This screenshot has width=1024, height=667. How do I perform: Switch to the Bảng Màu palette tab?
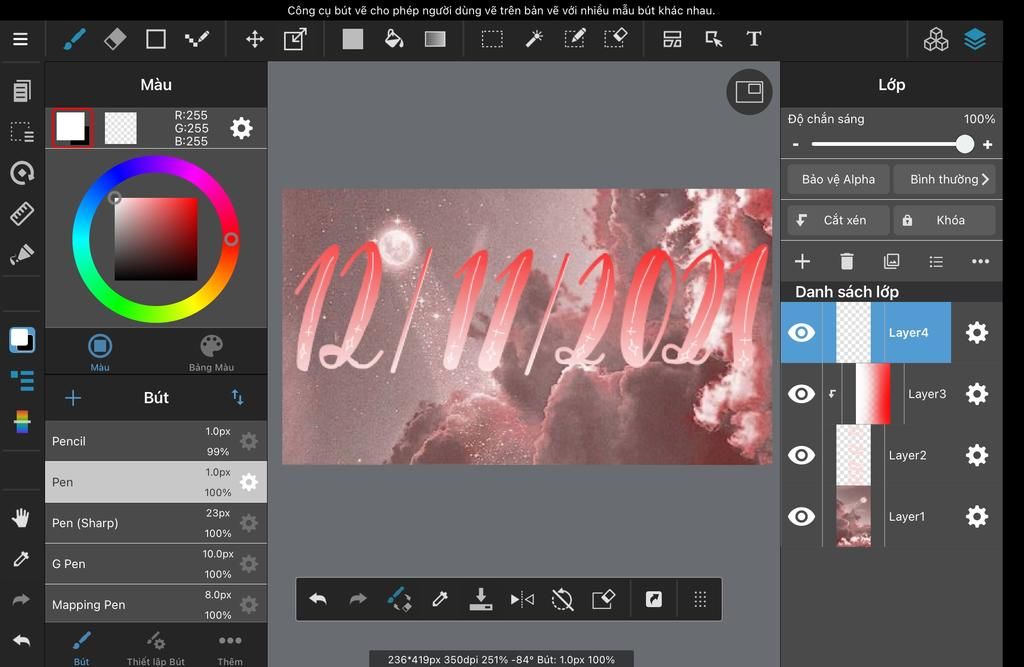[x=211, y=353]
